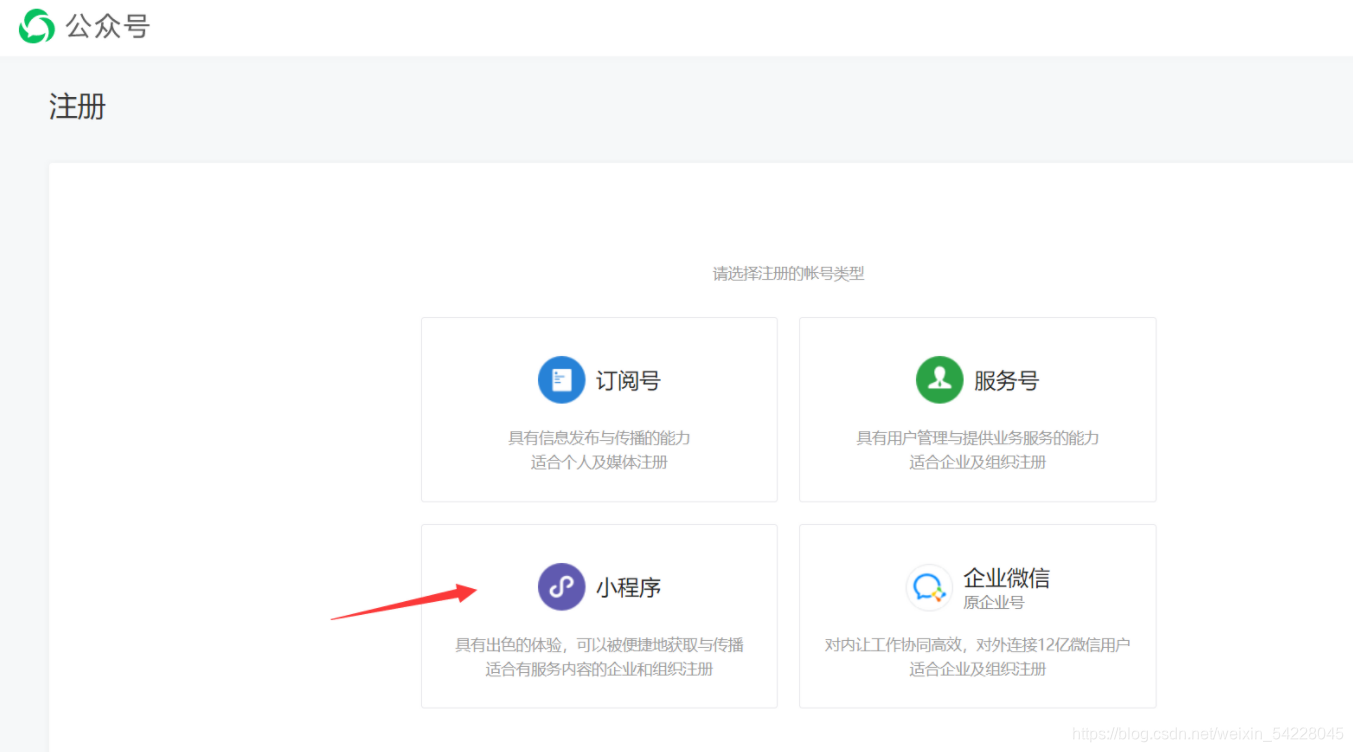
Task: Click the blue 订阅号 document icon
Action: (x=561, y=380)
